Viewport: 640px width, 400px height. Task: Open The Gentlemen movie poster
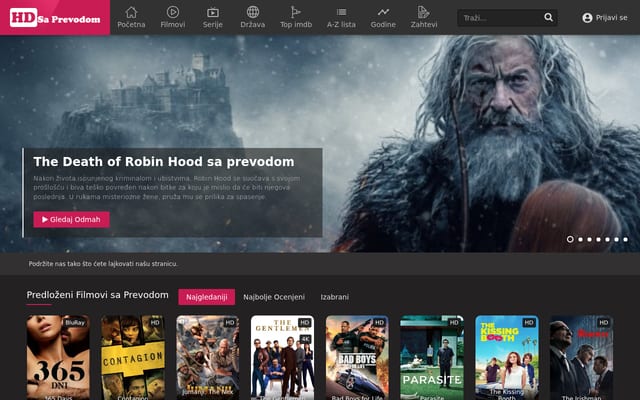[282, 358]
